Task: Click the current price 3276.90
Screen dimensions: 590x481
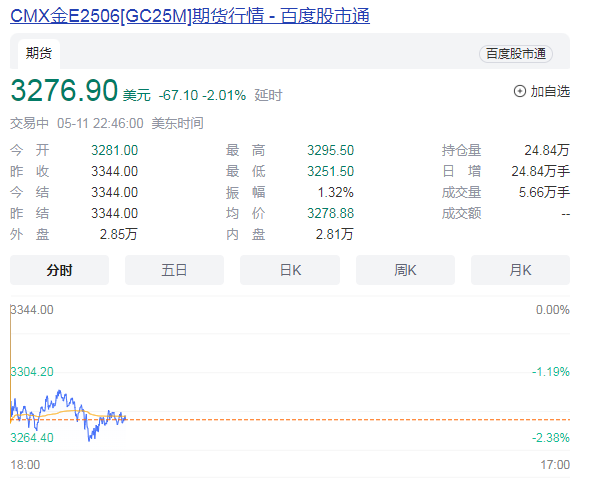Action: (x=64, y=90)
